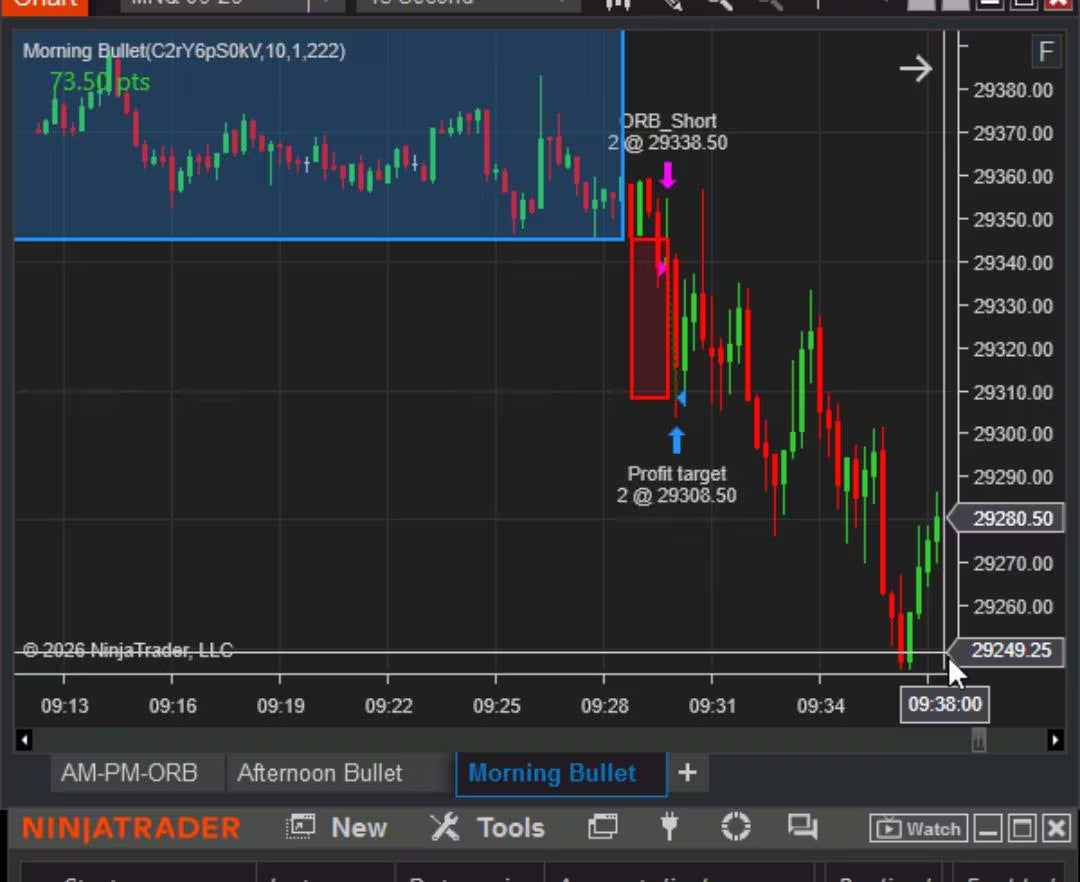Click the 09:13 time axis label
The height and width of the screenshot is (882, 1080).
click(65, 706)
